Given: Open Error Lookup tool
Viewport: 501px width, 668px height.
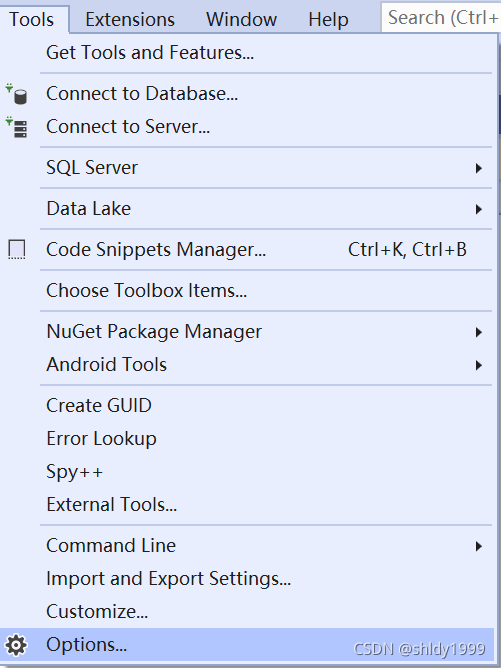Looking at the screenshot, I should point(247,439).
